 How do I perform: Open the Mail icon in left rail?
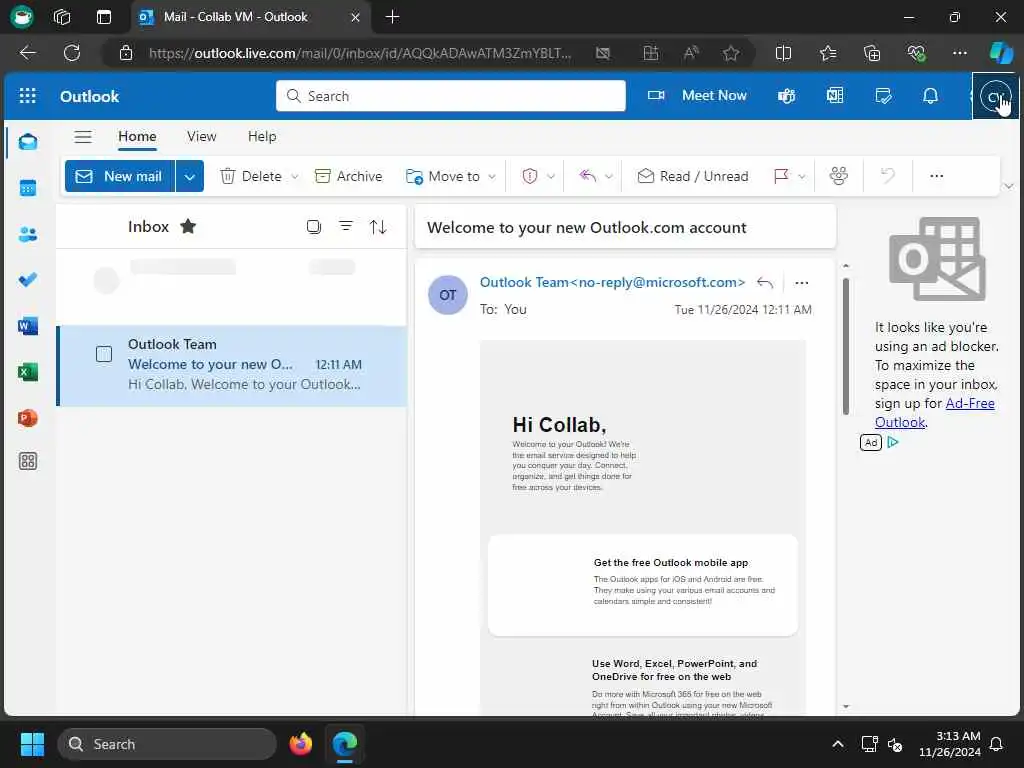tap(28, 142)
